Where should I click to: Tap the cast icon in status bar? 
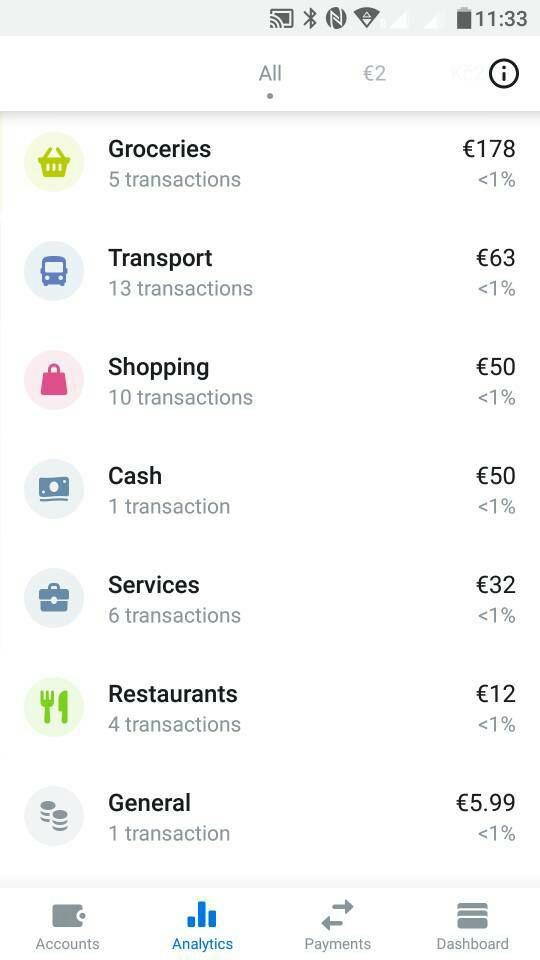point(282,19)
